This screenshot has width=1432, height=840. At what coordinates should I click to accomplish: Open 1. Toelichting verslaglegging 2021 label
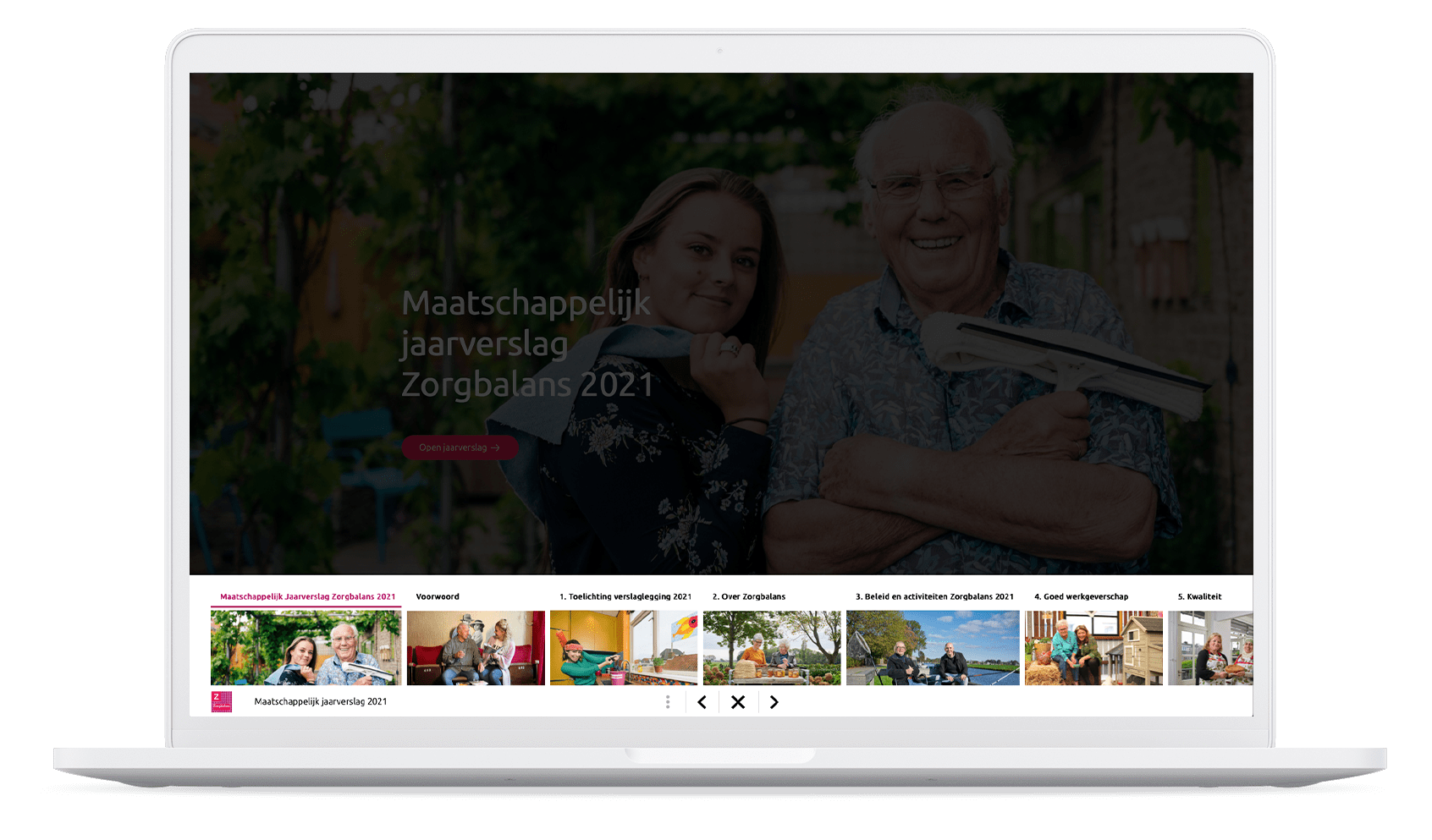click(625, 596)
